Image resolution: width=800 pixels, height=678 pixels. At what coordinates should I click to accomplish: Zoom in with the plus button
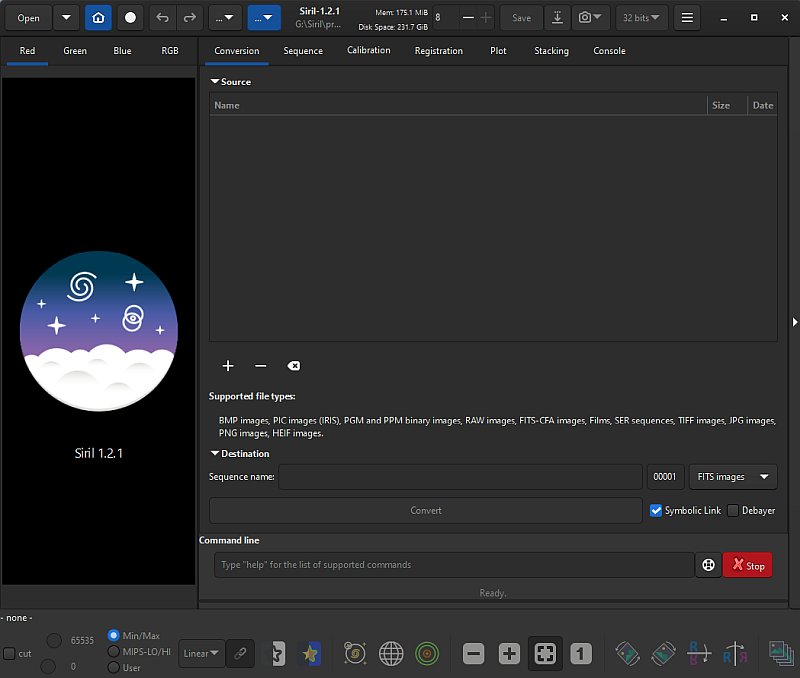coord(509,653)
